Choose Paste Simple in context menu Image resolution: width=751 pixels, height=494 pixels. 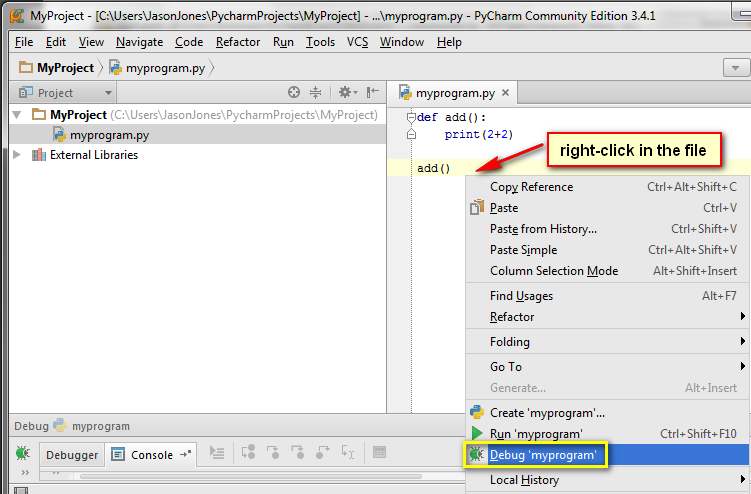(x=608, y=250)
